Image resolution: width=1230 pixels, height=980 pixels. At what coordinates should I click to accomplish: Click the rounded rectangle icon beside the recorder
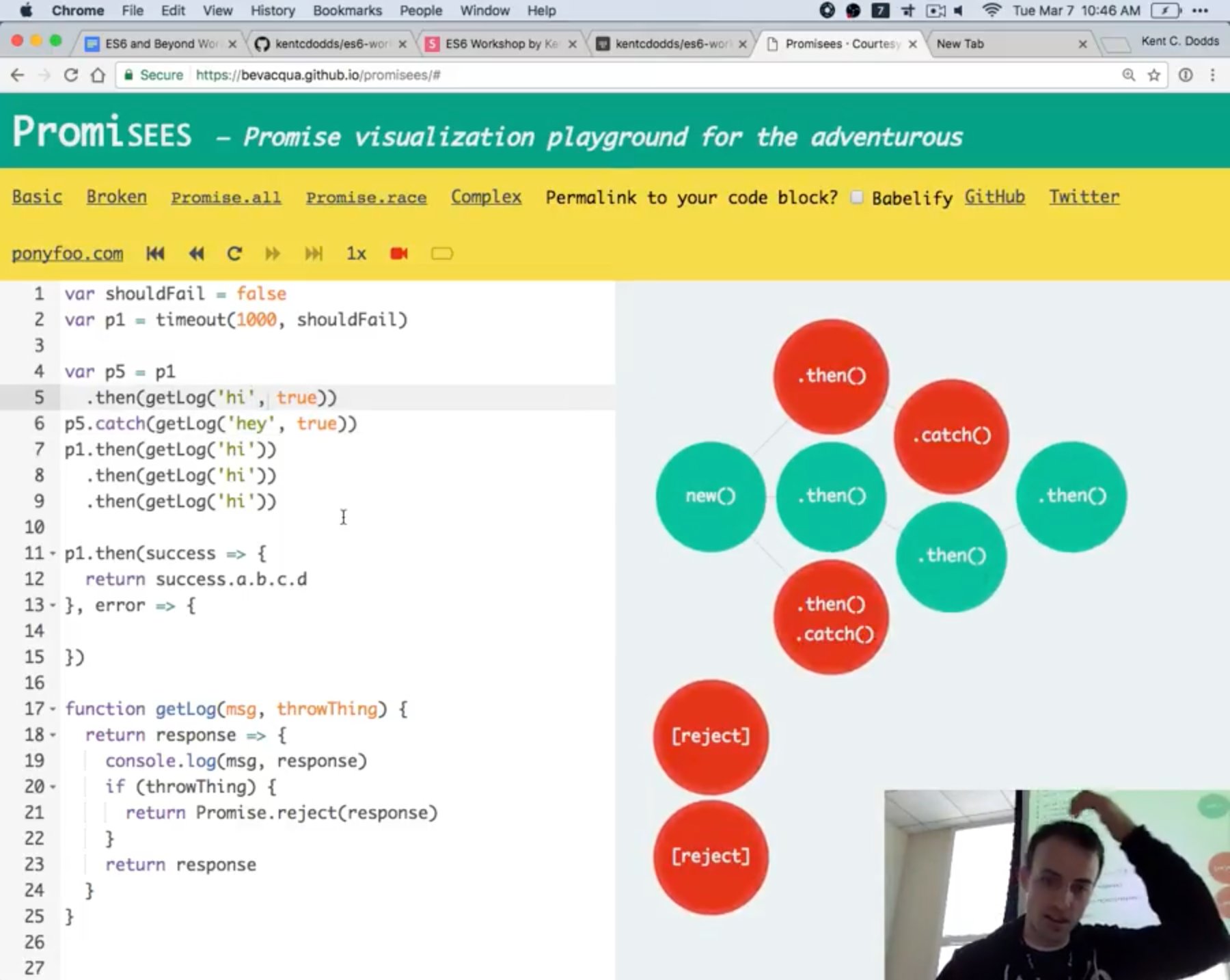442,254
